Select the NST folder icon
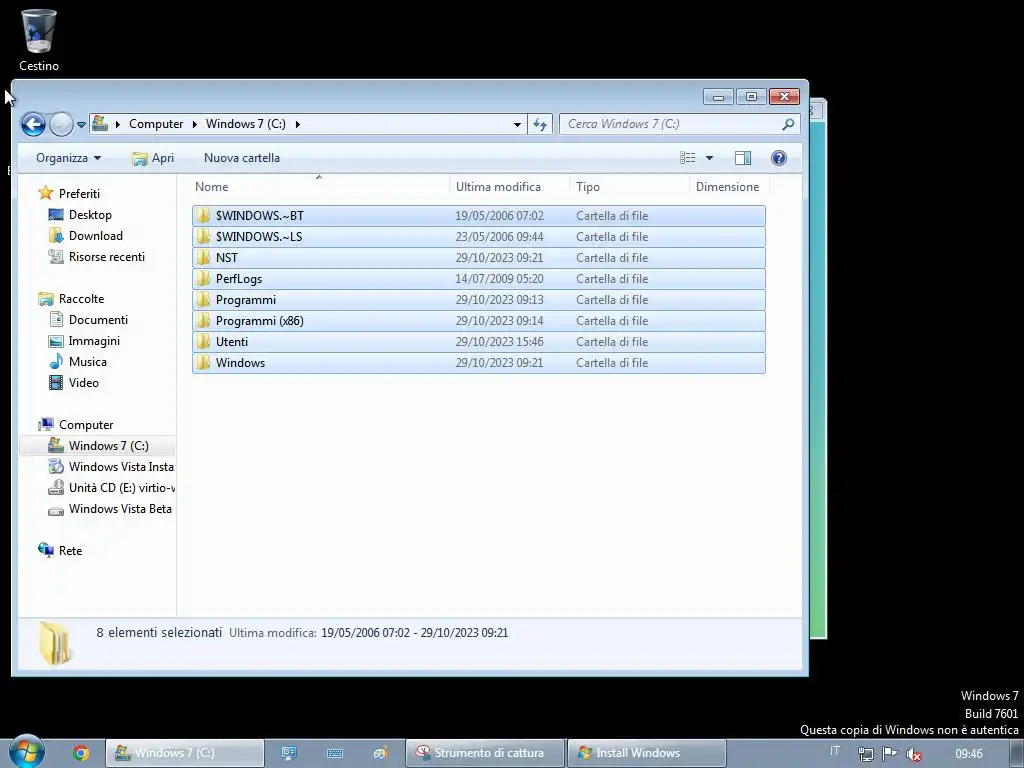 [x=204, y=257]
